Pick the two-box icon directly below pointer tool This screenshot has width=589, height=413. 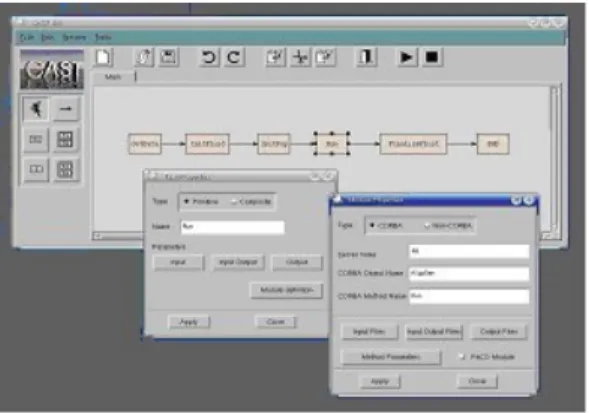(x=36, y=139)
